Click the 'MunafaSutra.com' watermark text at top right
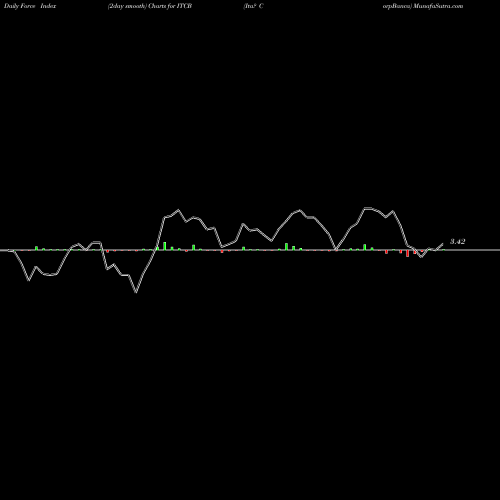This screenshot has height=500, width=500. 438,6
